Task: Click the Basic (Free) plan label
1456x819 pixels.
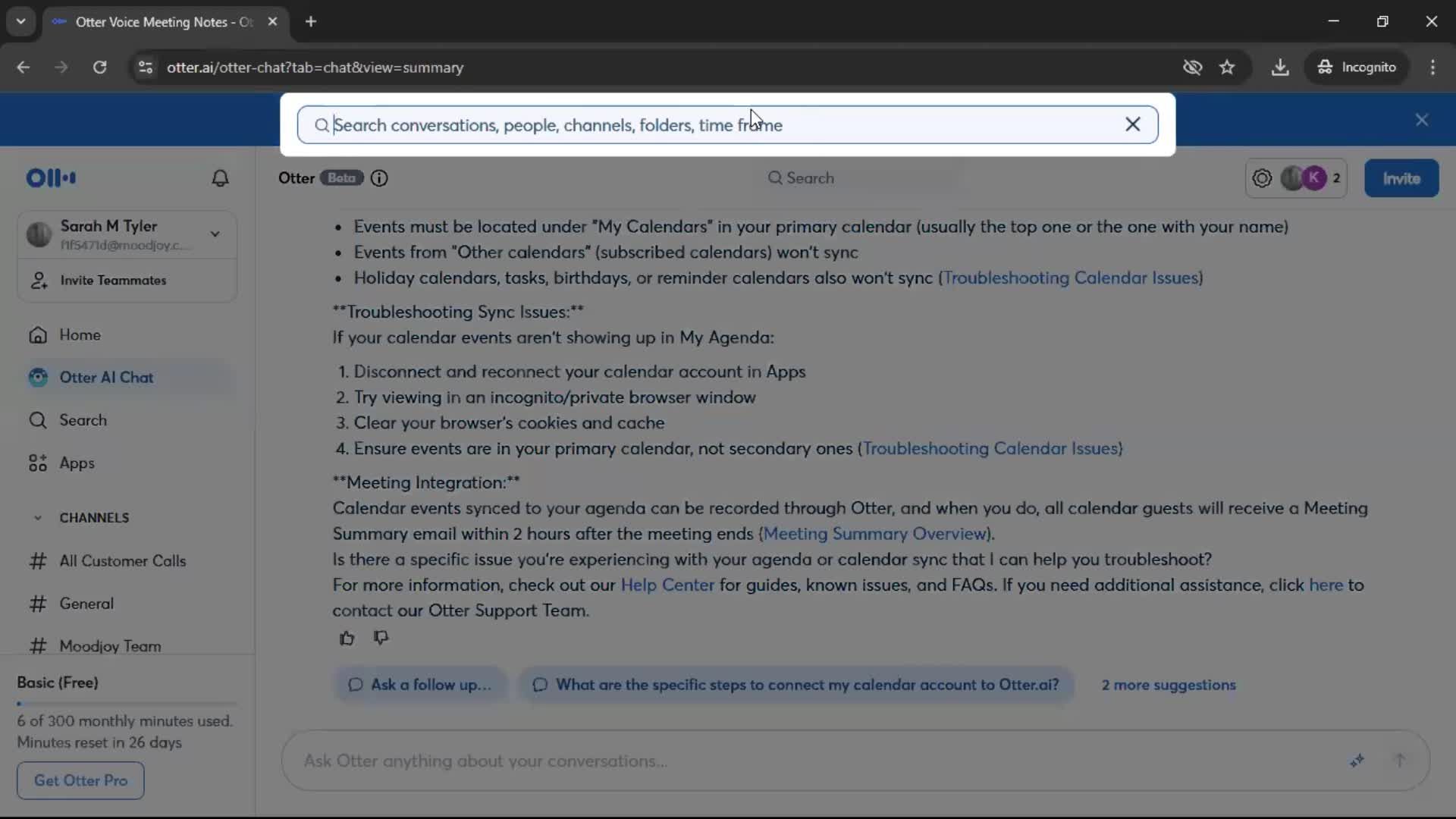Action: pos(58,682)
